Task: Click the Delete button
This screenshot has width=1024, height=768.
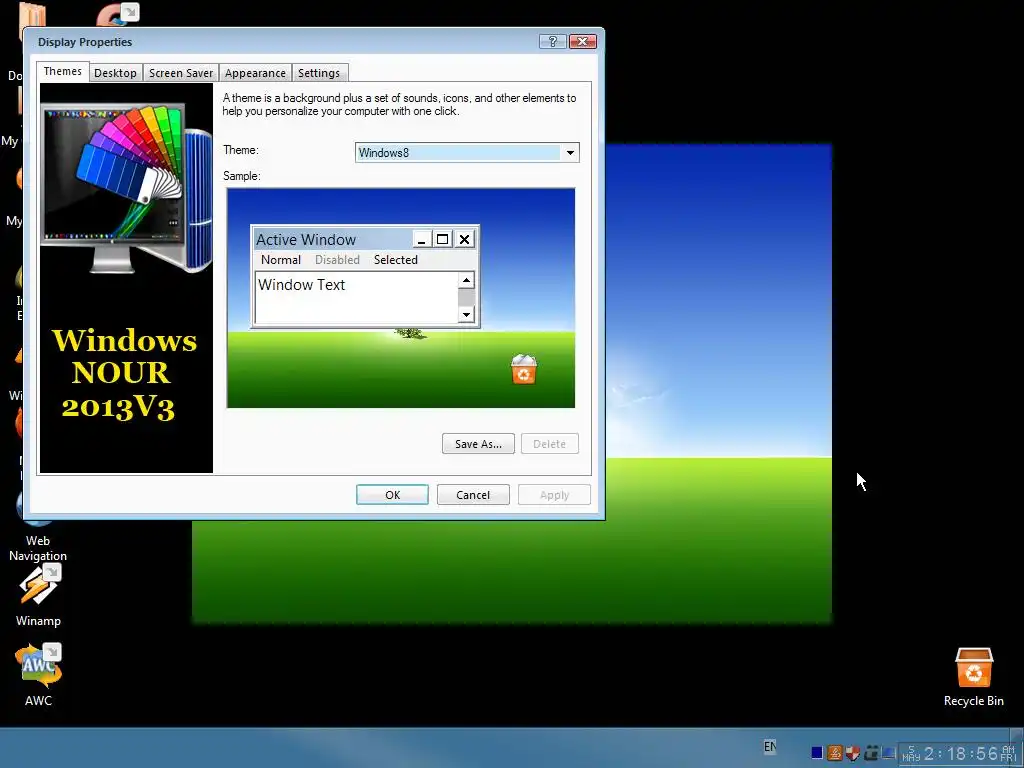Action: [x=549, y=443]
